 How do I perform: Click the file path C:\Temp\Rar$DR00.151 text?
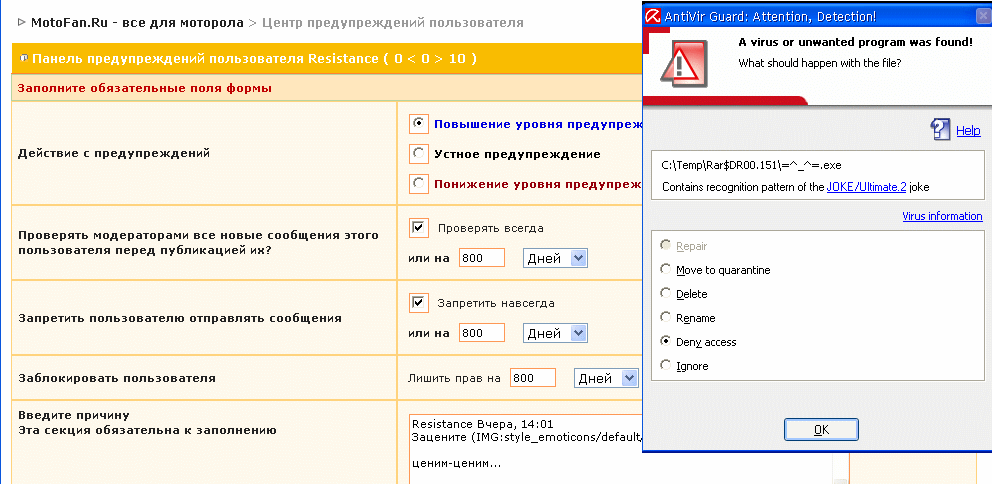752,166
